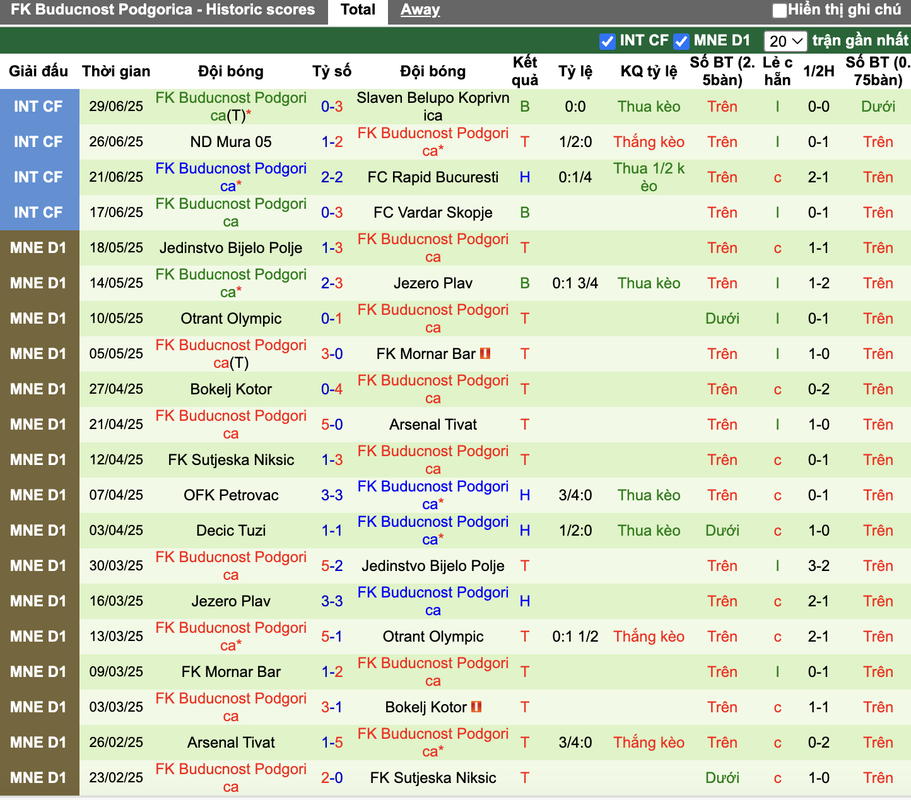
Task: Click the 1-2 score against ND Mura 05
Action: 332,142
